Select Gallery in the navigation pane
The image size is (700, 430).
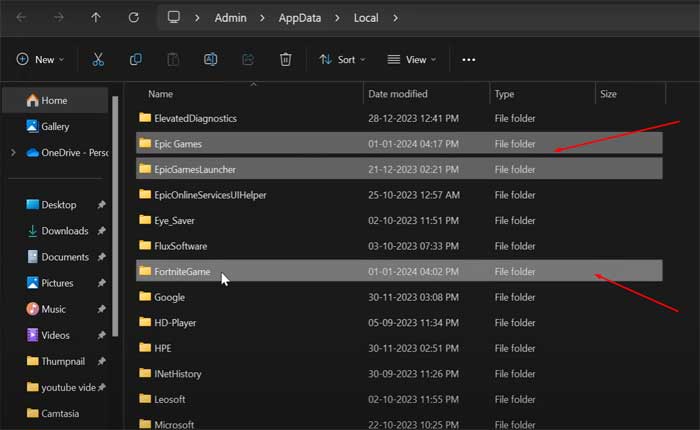point(55,127)
